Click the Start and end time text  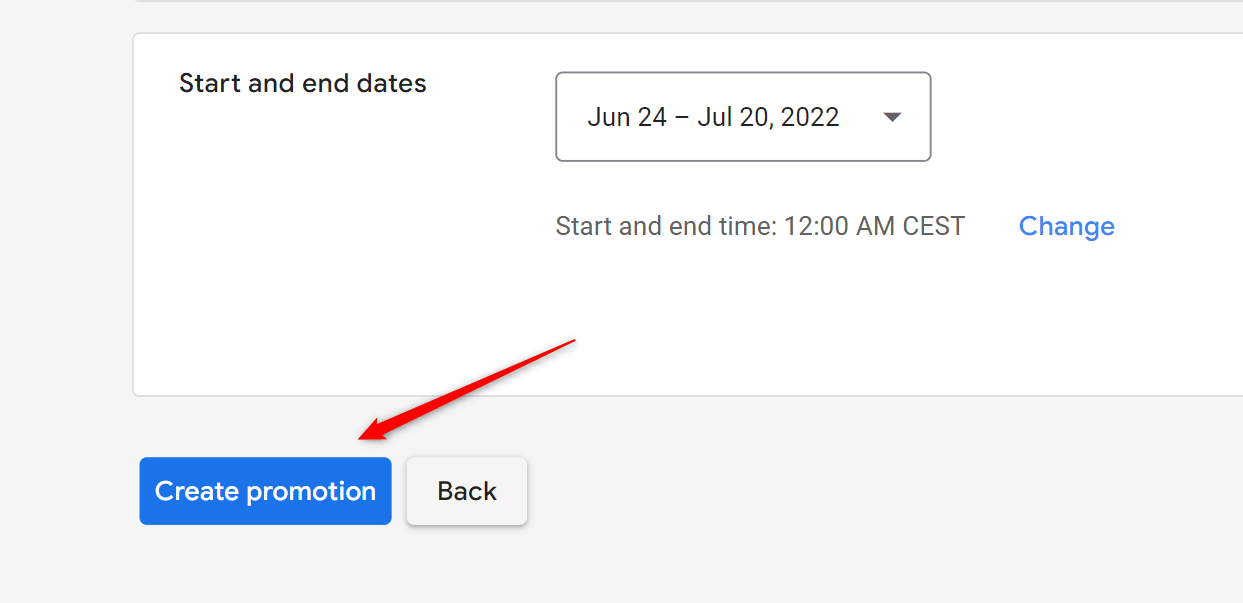pyautogui.click(x=666, y=226)
